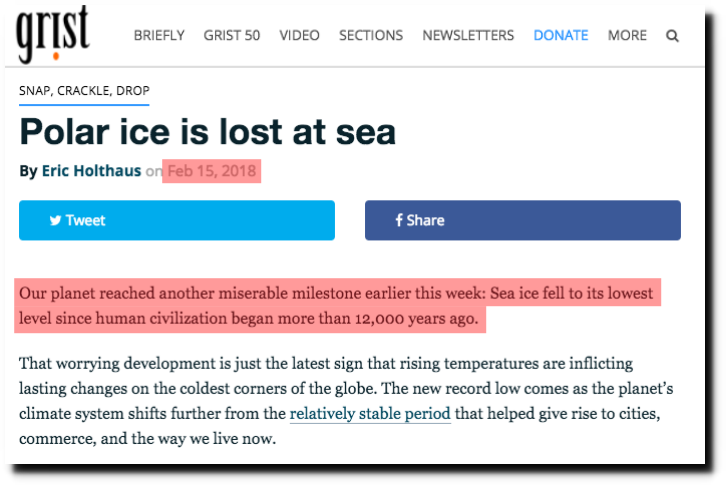Click the highlighted Feb 15, 2018 date
726x485 pixels.
(x=212, y=171)
